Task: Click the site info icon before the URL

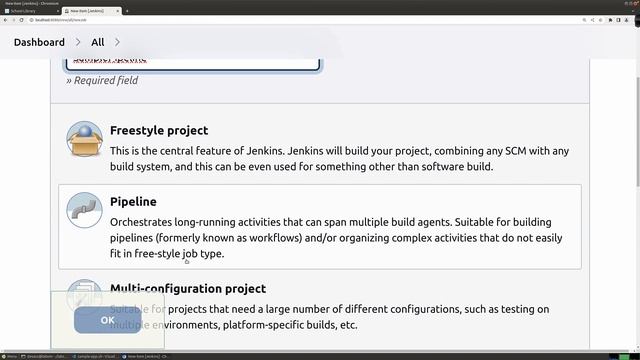Action: click(31, 20)
